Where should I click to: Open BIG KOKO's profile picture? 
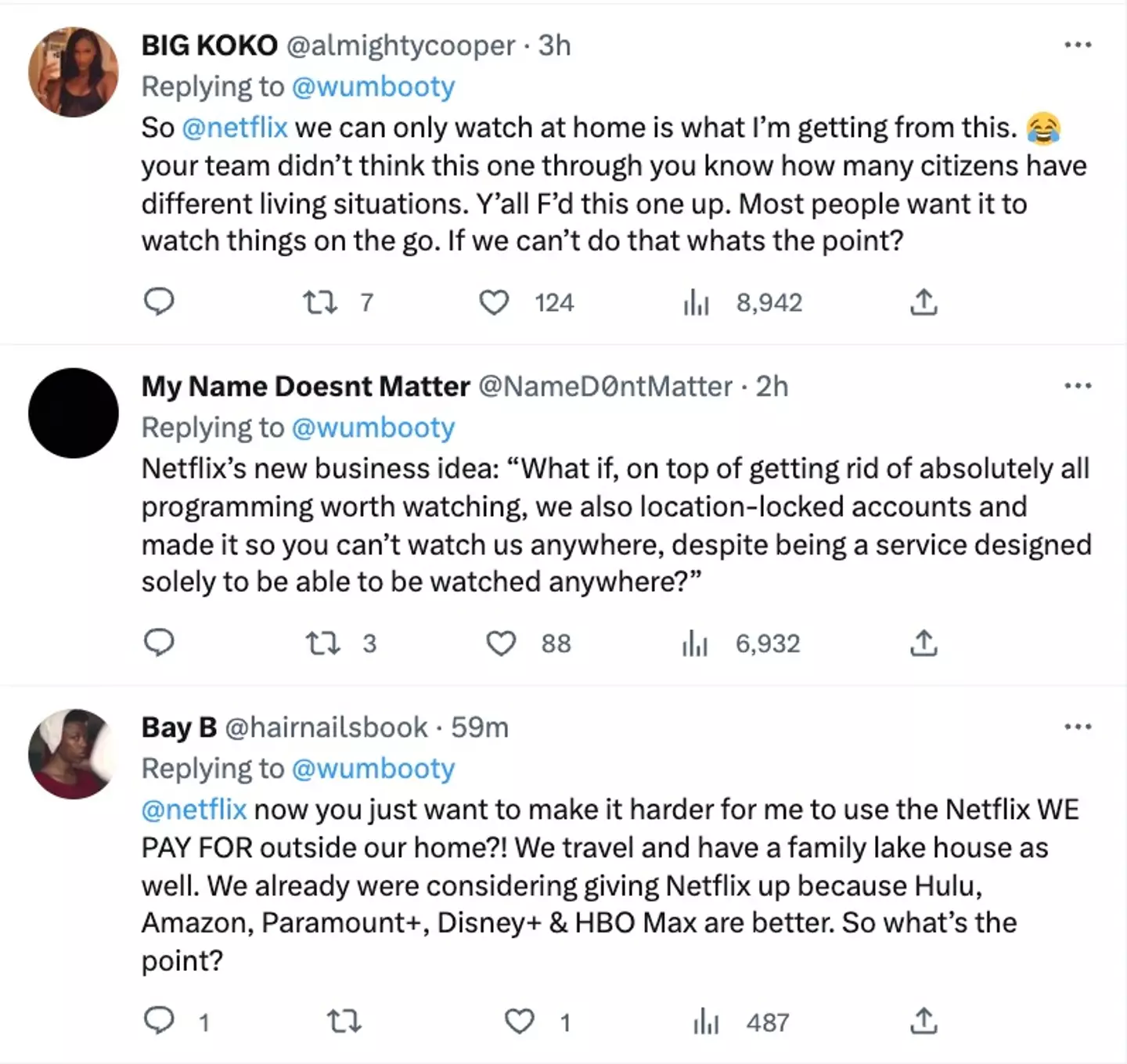[x=74, y=72]
